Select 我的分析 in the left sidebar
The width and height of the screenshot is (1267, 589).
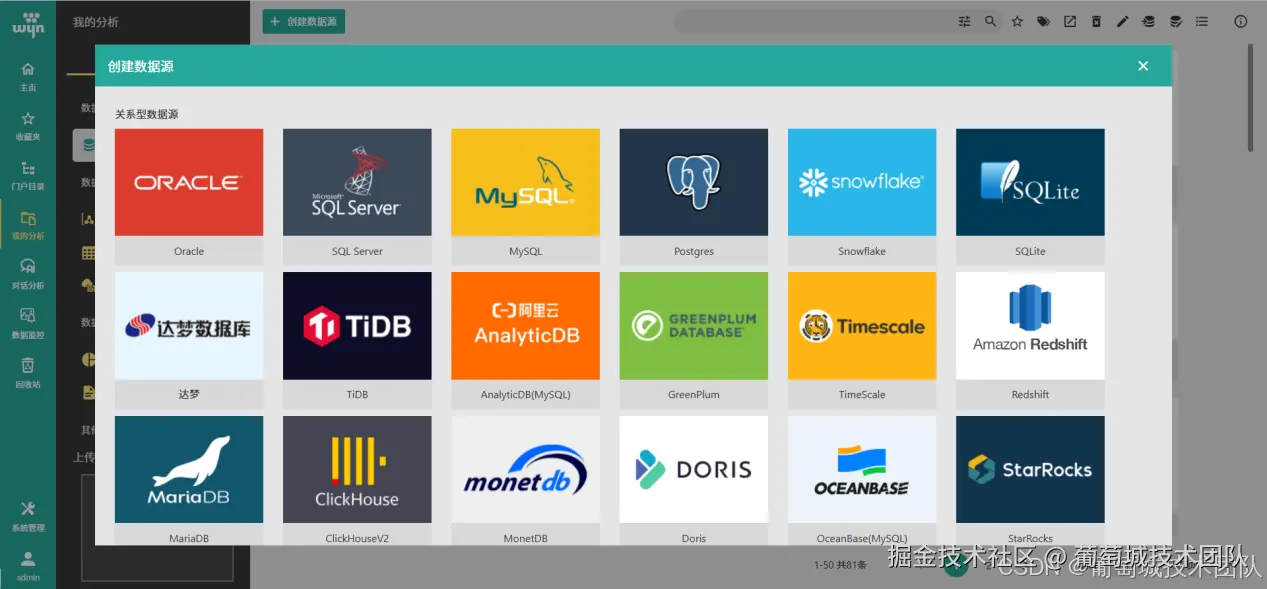click(28, 226)
